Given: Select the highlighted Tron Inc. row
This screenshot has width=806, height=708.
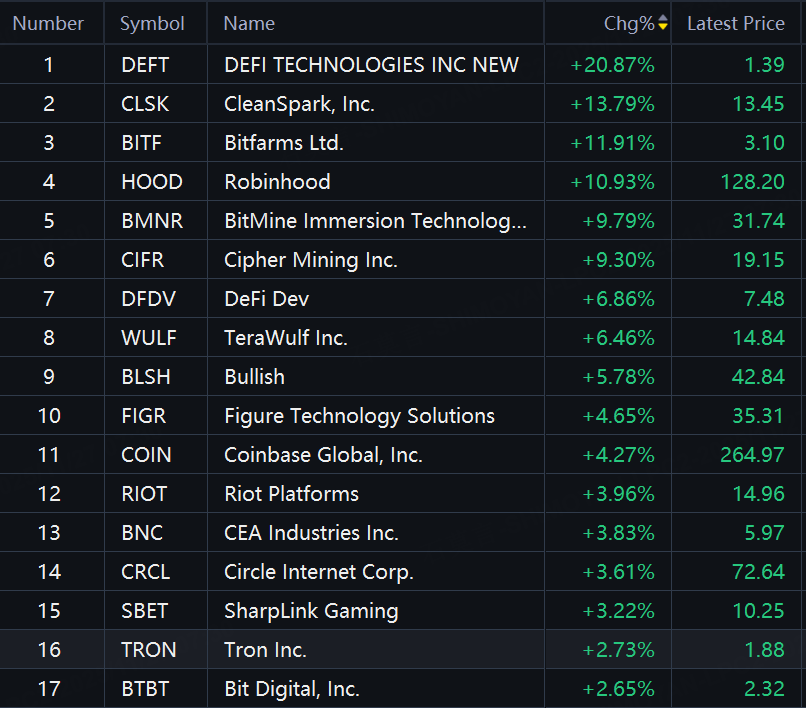Looking at the screenshot, I should point(403,650).
